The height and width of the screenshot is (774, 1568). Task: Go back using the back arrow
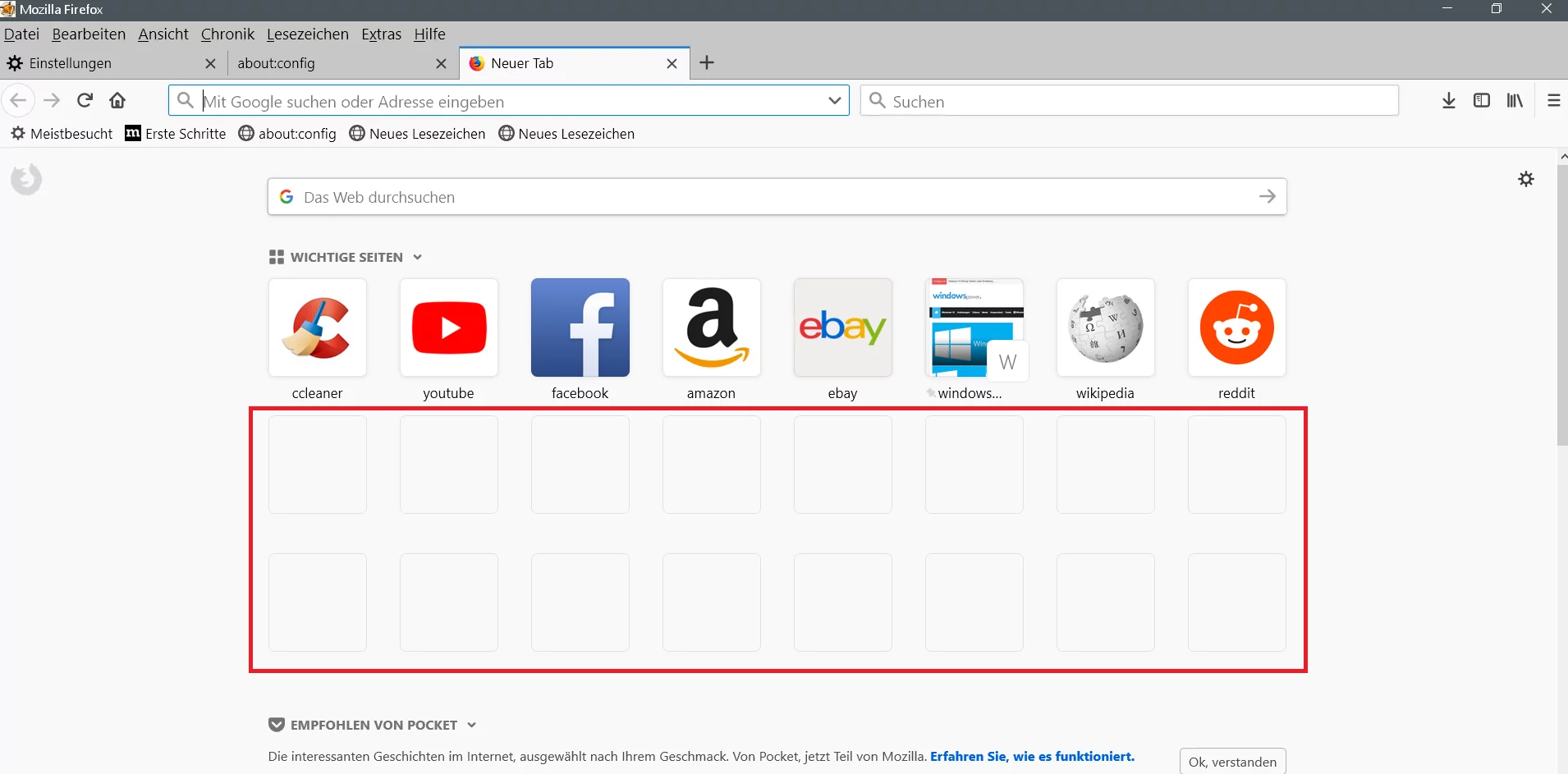(x=18, y=100)
